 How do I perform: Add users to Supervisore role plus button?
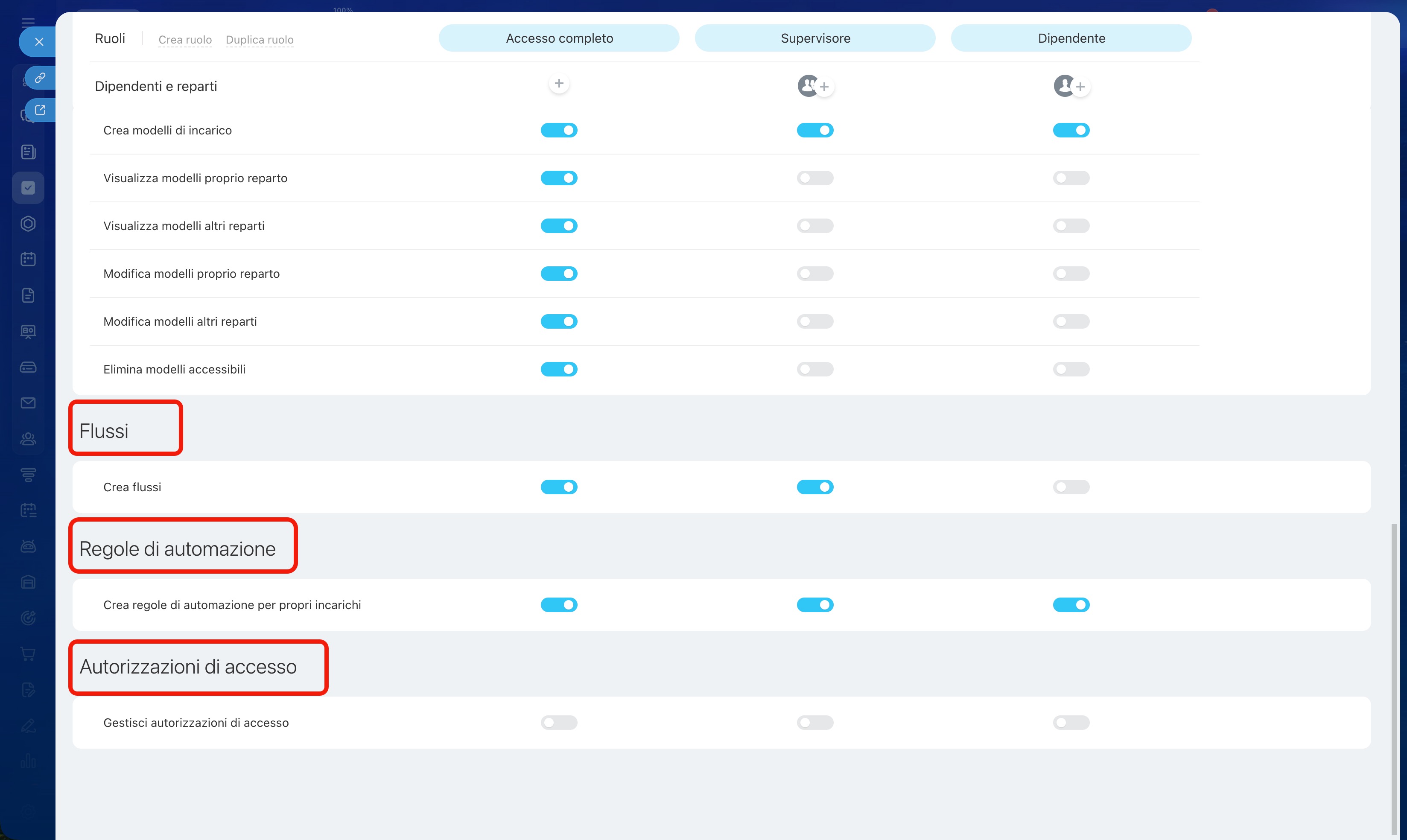824,87
